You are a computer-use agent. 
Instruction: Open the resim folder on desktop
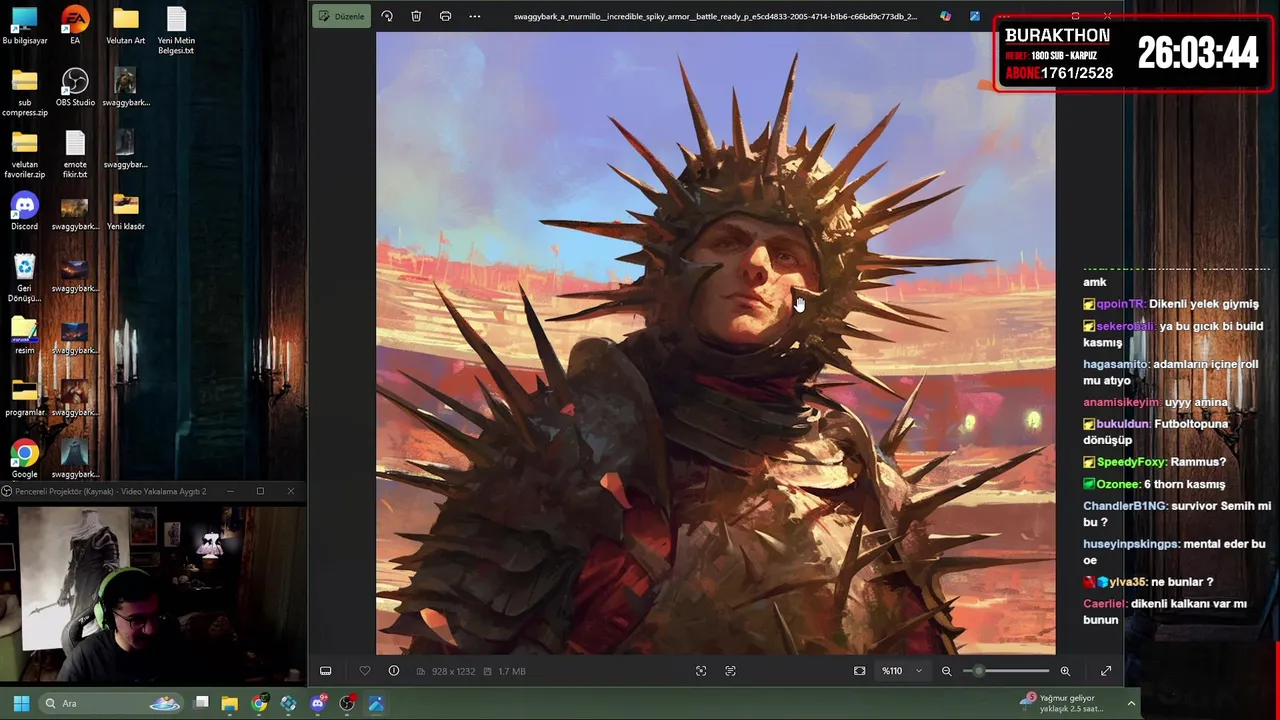(25, 337)
